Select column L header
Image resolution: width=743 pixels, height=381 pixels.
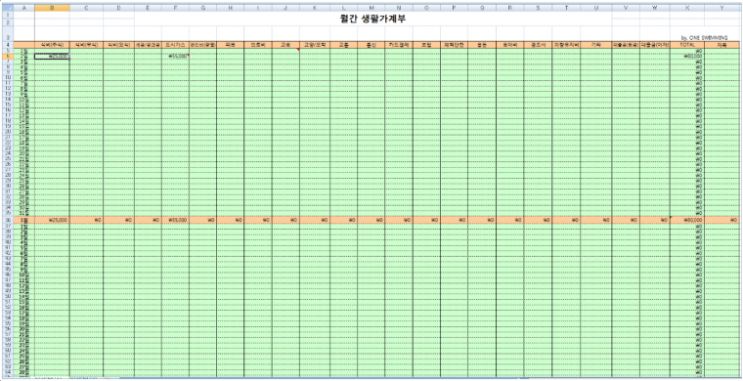344,8
